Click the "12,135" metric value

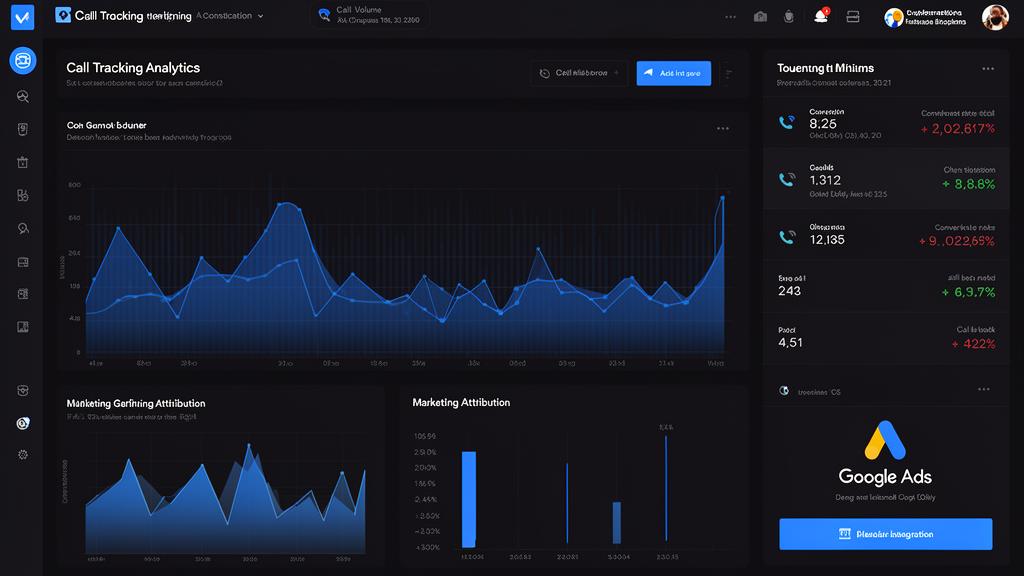pyautogui.click(x=827, y=240)
